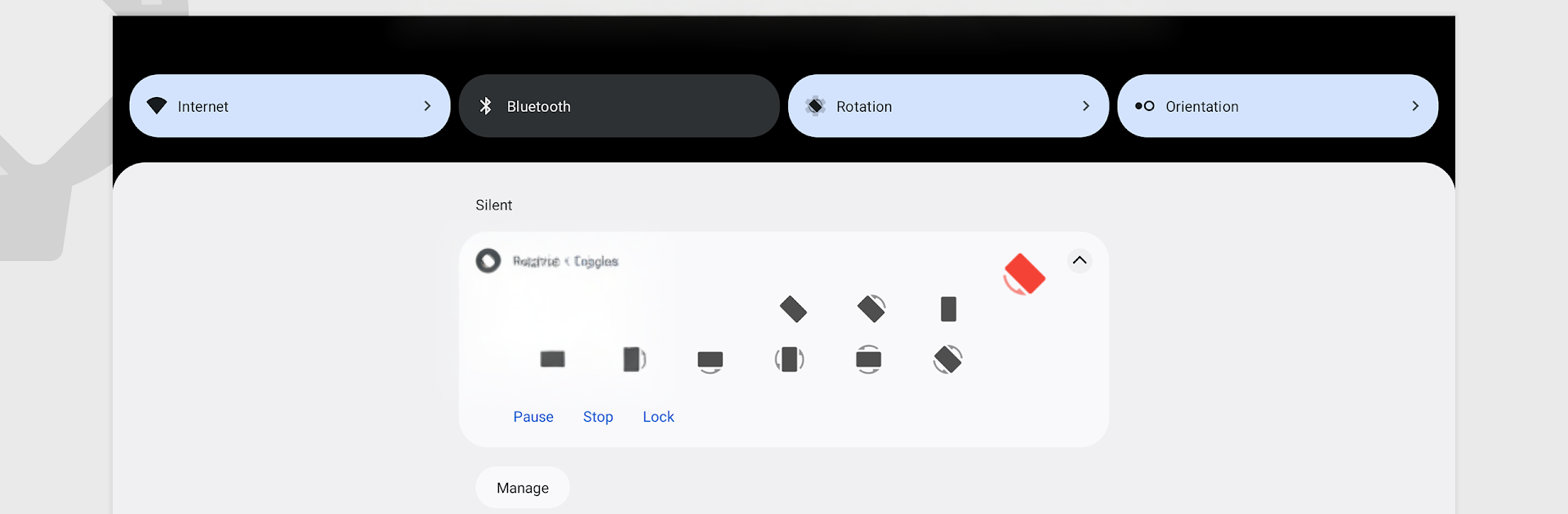Toggle the Bluetooth quick settings tile
The height and width of the screenshot is (514, 1568).
618,106
